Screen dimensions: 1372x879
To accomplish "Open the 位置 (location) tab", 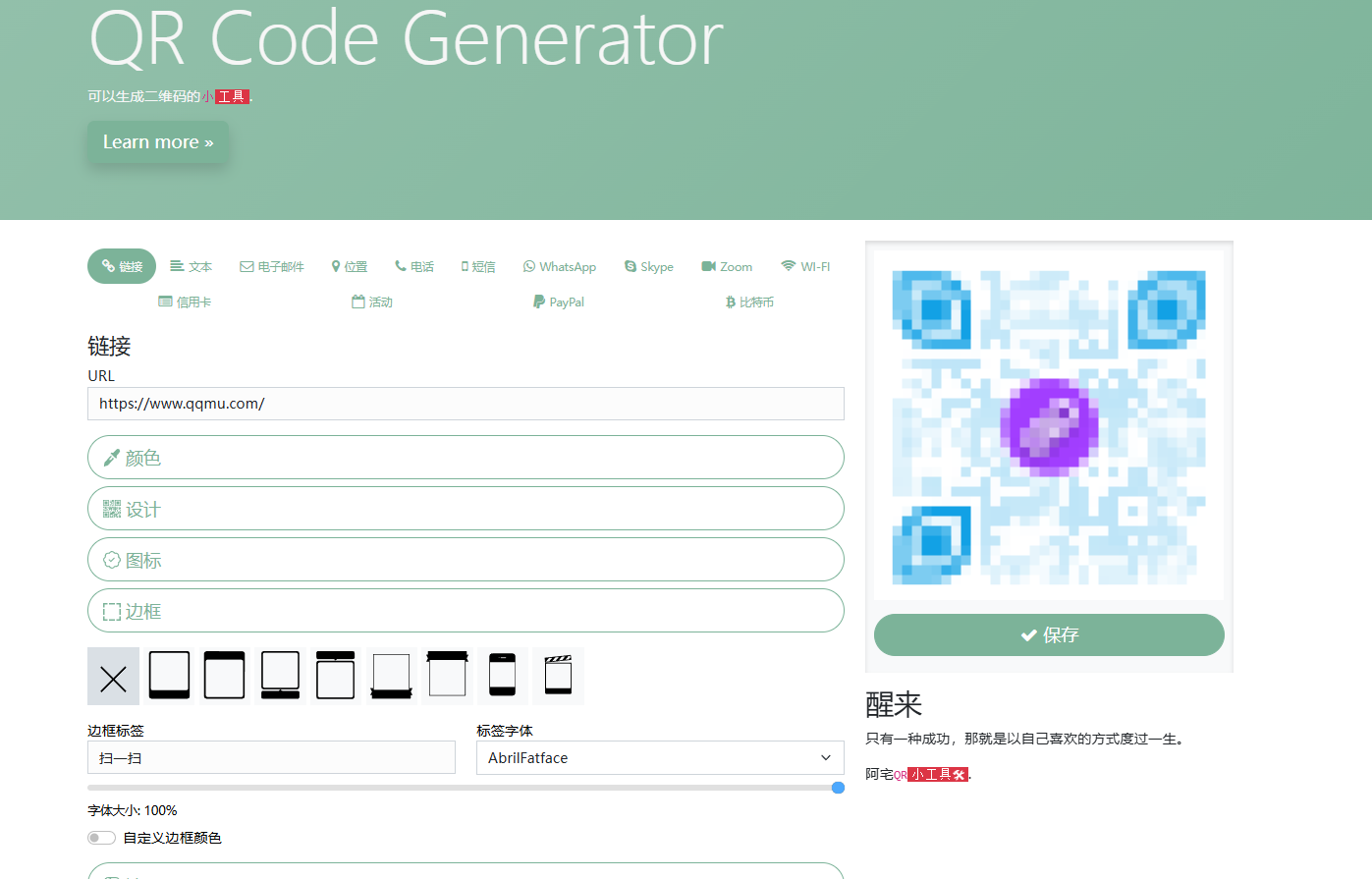I will point(350,266).
